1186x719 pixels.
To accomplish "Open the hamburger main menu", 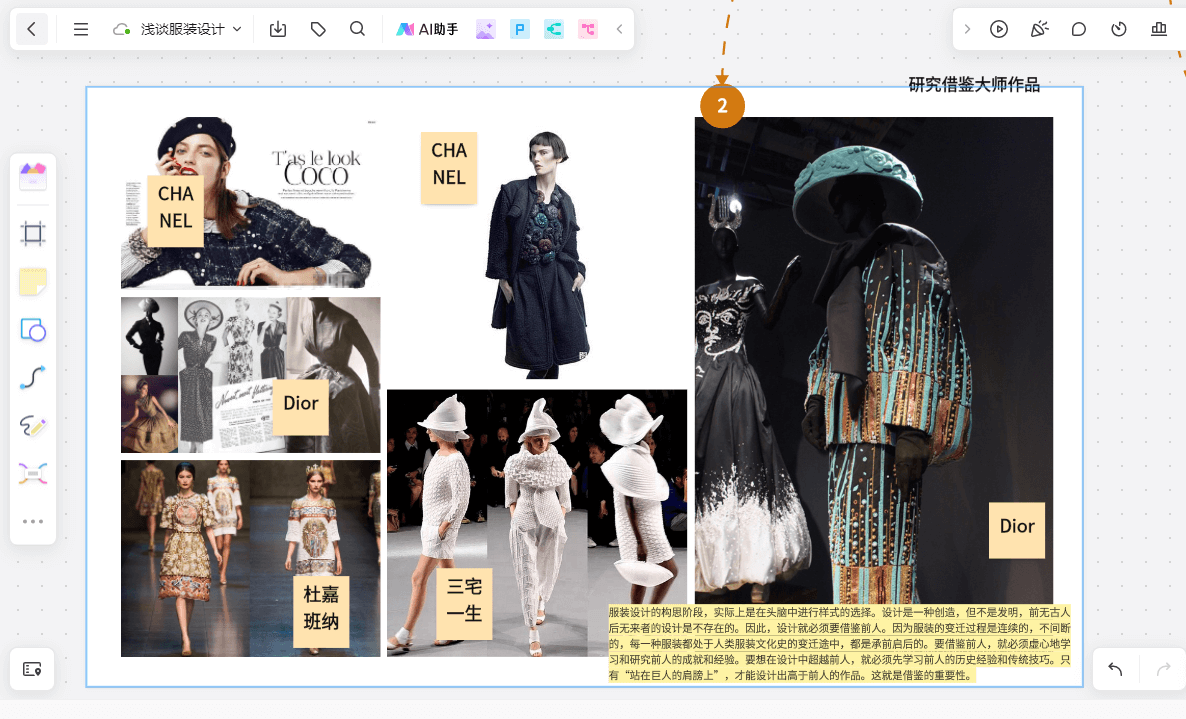I will pyautogui.click(x=81, y=29).
